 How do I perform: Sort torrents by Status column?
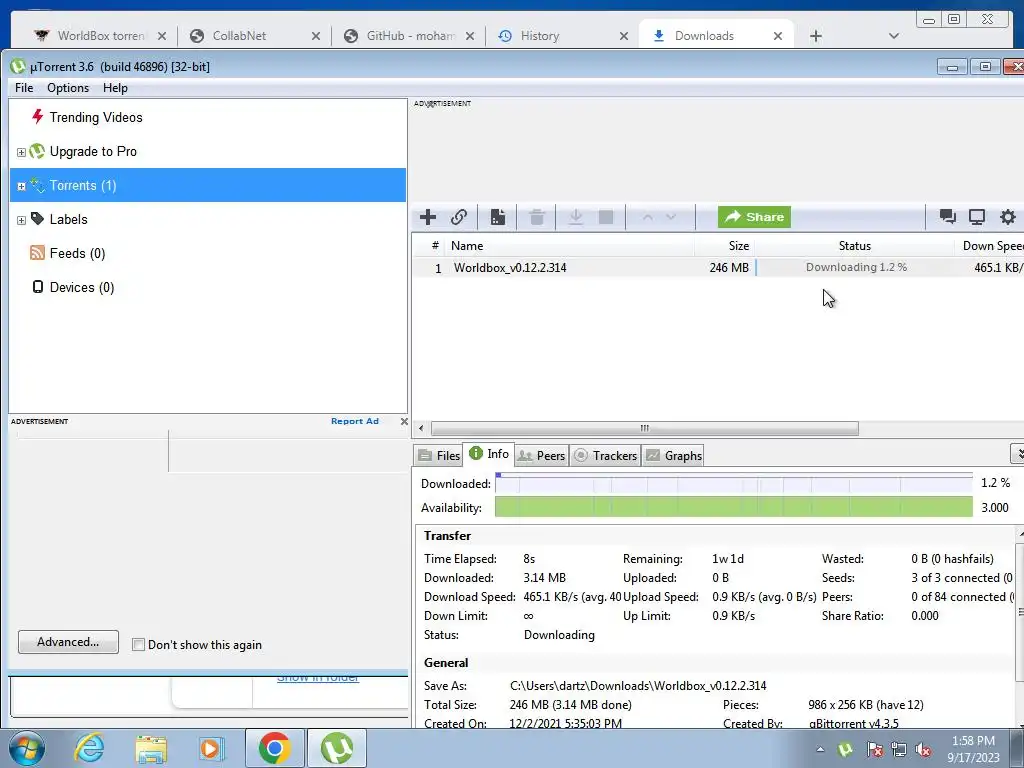tap(854, 246)
